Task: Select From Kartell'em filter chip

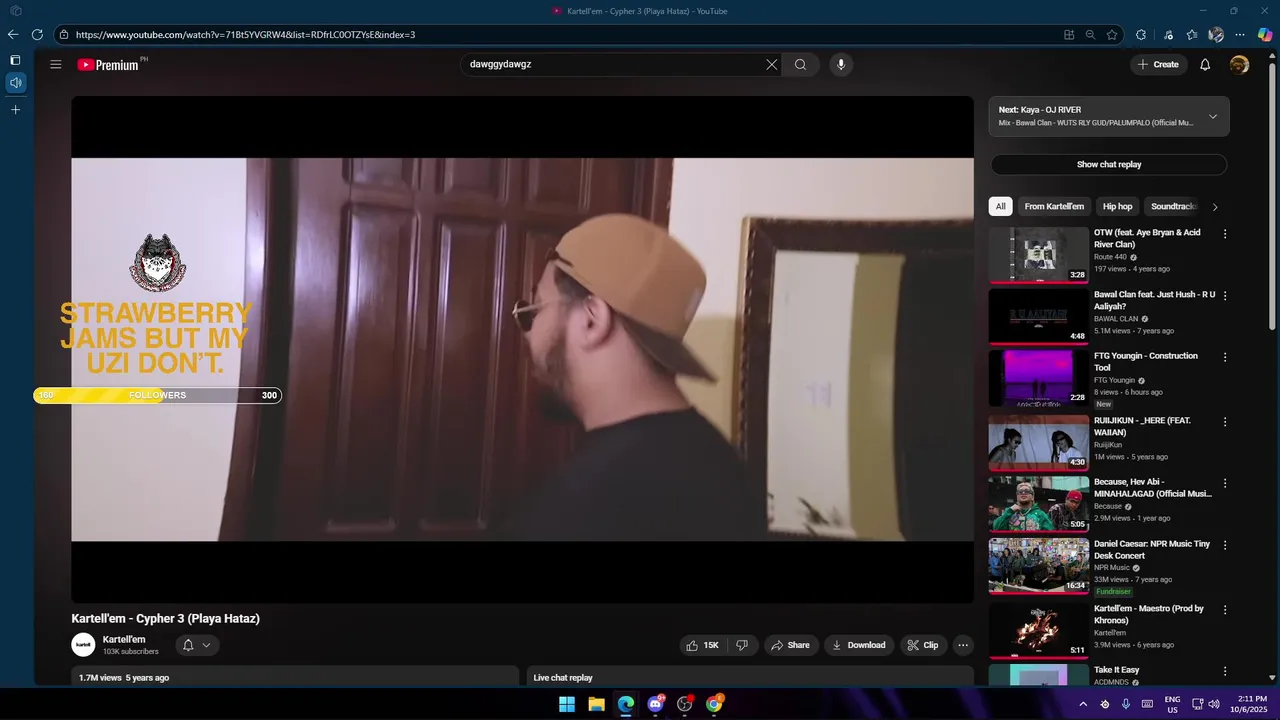Action: click(1054, 207)
